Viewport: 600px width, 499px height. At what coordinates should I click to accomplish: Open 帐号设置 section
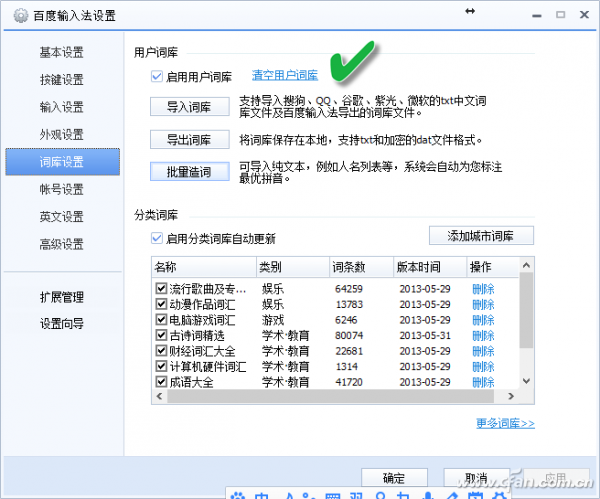click(62, 189)
